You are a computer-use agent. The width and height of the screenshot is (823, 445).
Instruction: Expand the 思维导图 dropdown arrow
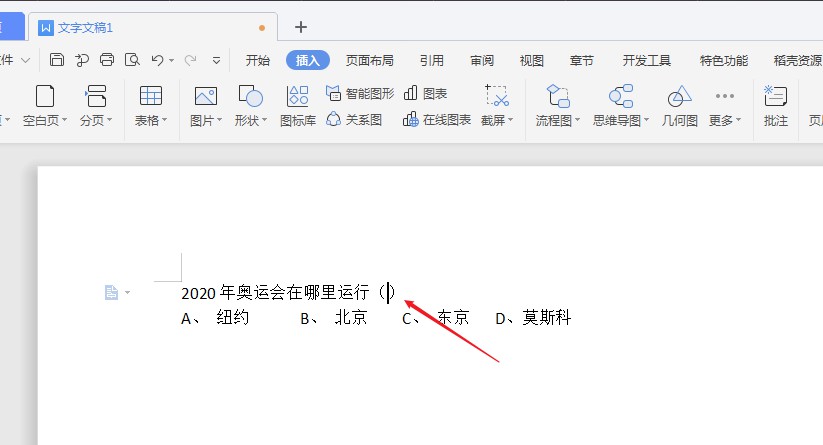click(647, 120)
